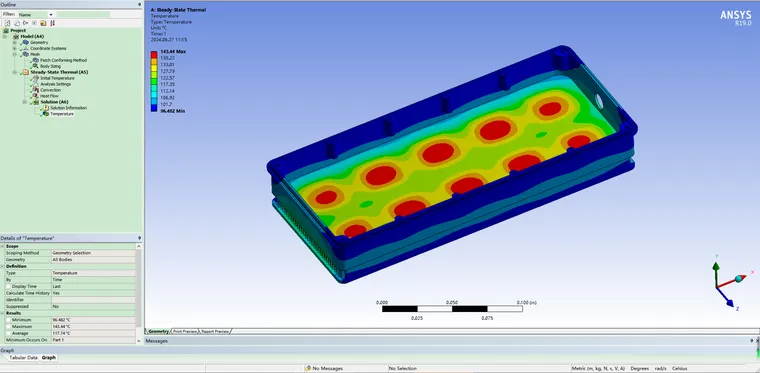Click the Hide Folders icon in Outline toolbar
This screenshot has width=760, height=373.
[x=43, y=23]
